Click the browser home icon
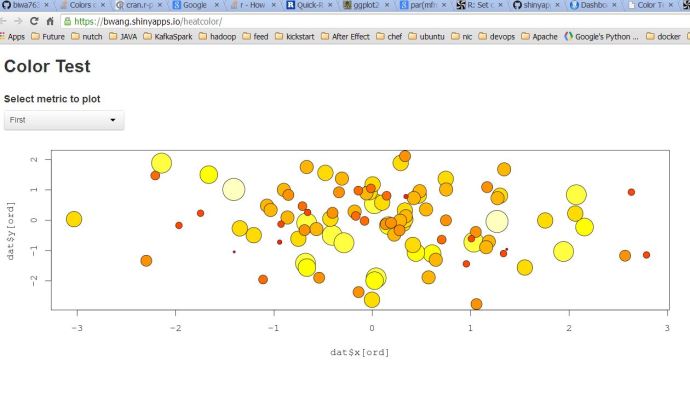Image resolution: width=690 pixels, height=400 pixels. pos(50,21)
